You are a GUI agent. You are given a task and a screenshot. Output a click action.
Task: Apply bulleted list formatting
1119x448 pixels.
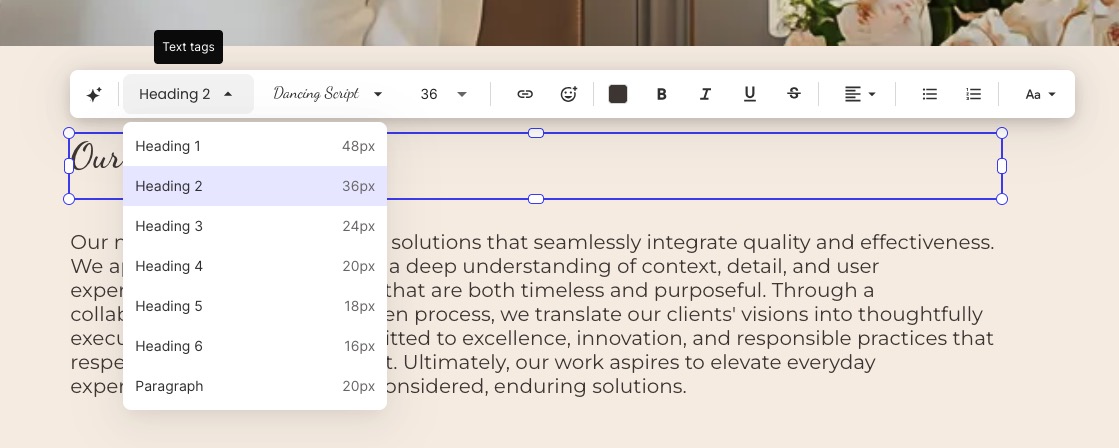pyautogui.click(x=929, y=94)
